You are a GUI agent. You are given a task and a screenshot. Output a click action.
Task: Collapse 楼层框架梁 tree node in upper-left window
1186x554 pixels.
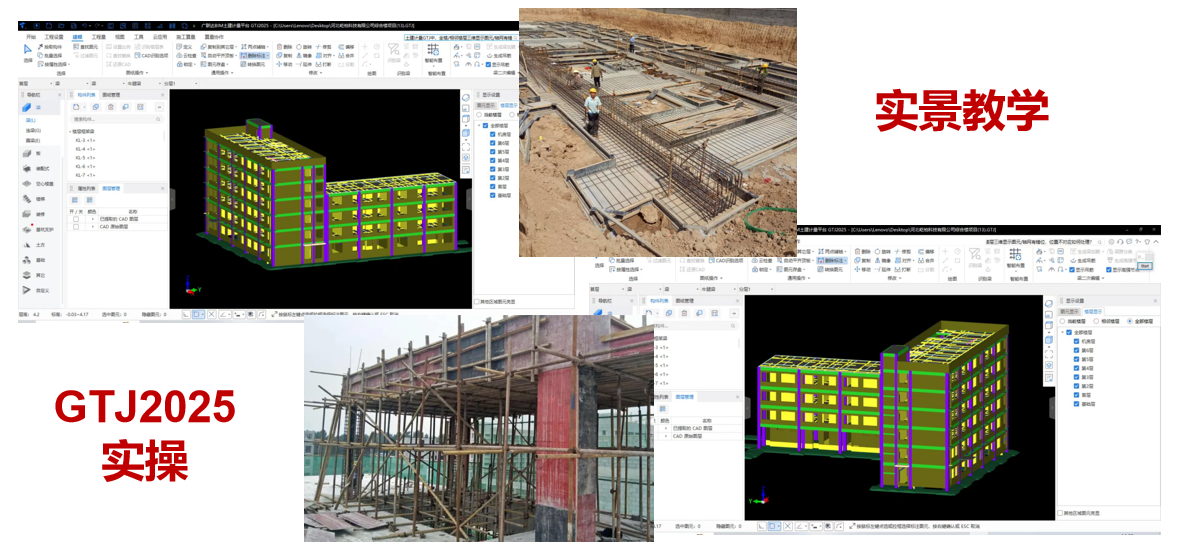pos(70,132)
